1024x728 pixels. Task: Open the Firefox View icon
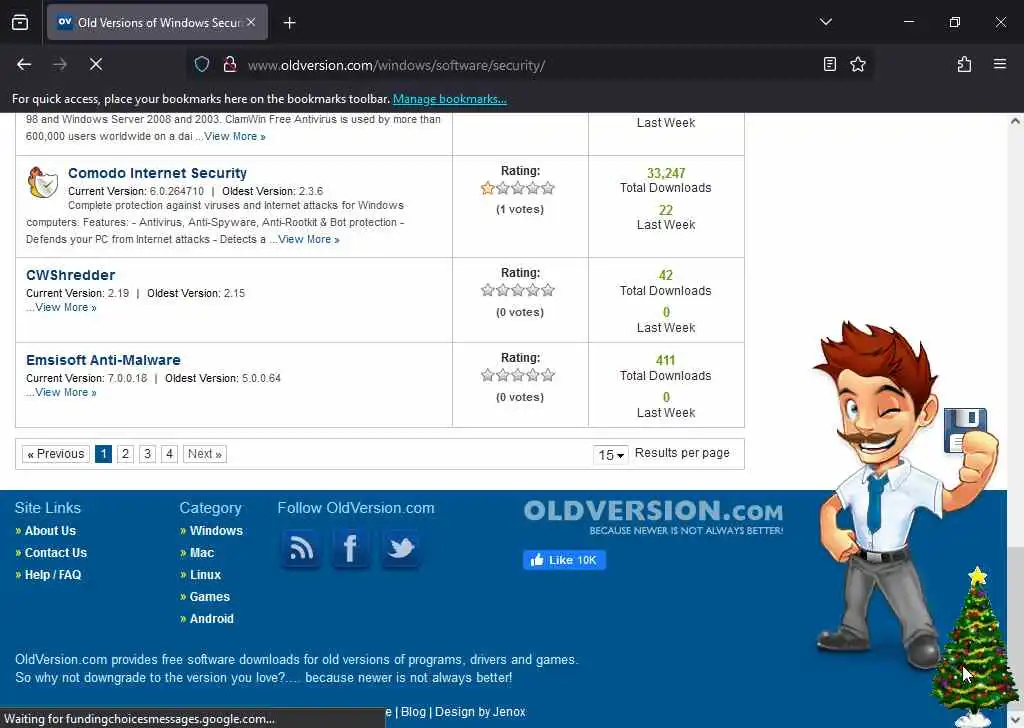point(20,22)
